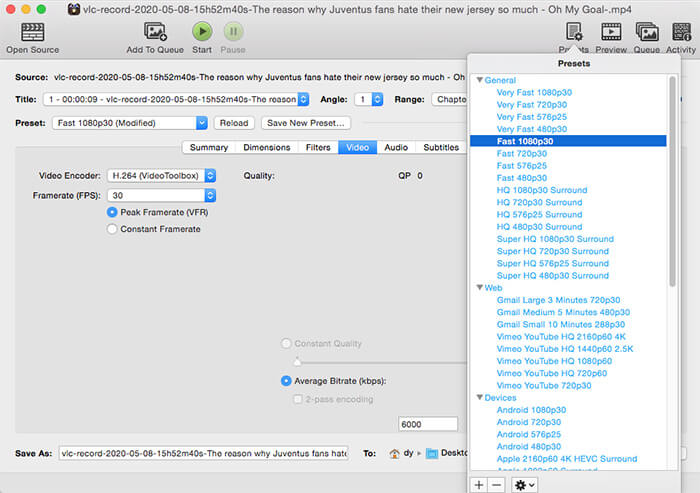700x493 pixels.
Task: Click the Save As filename field
Action: point(204,454)
